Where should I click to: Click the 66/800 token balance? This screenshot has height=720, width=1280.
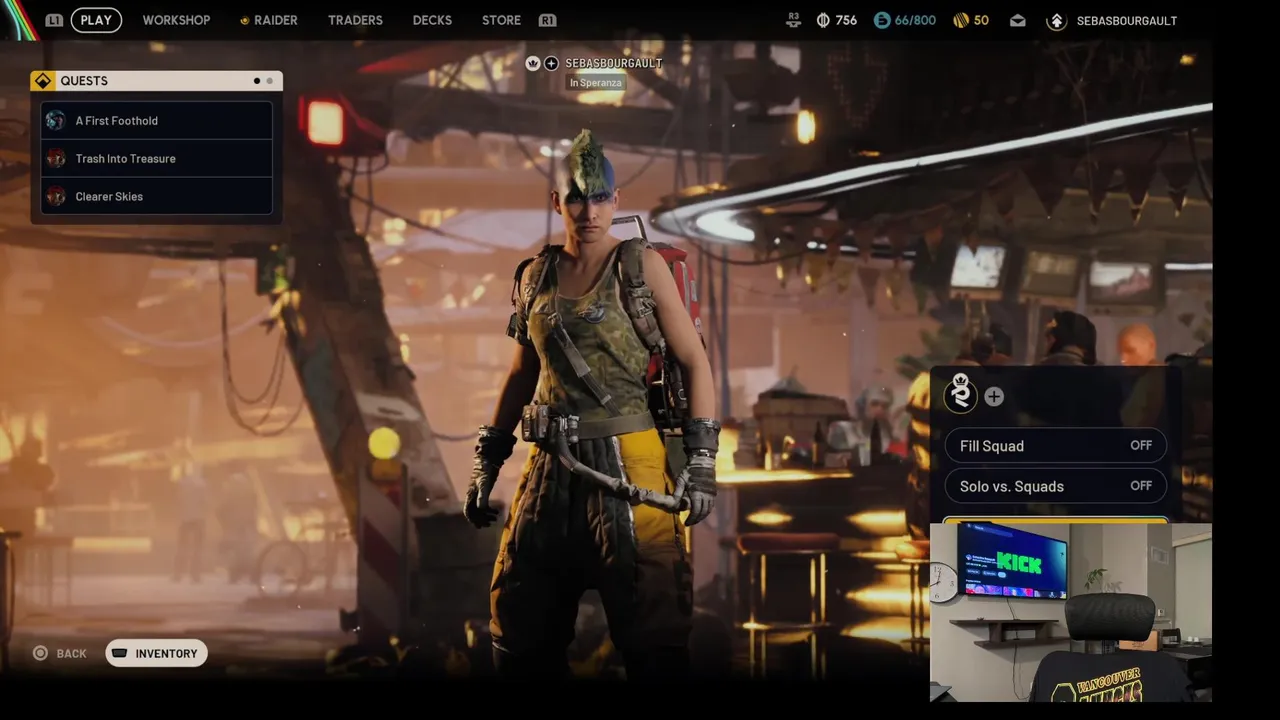pos(916,20)
